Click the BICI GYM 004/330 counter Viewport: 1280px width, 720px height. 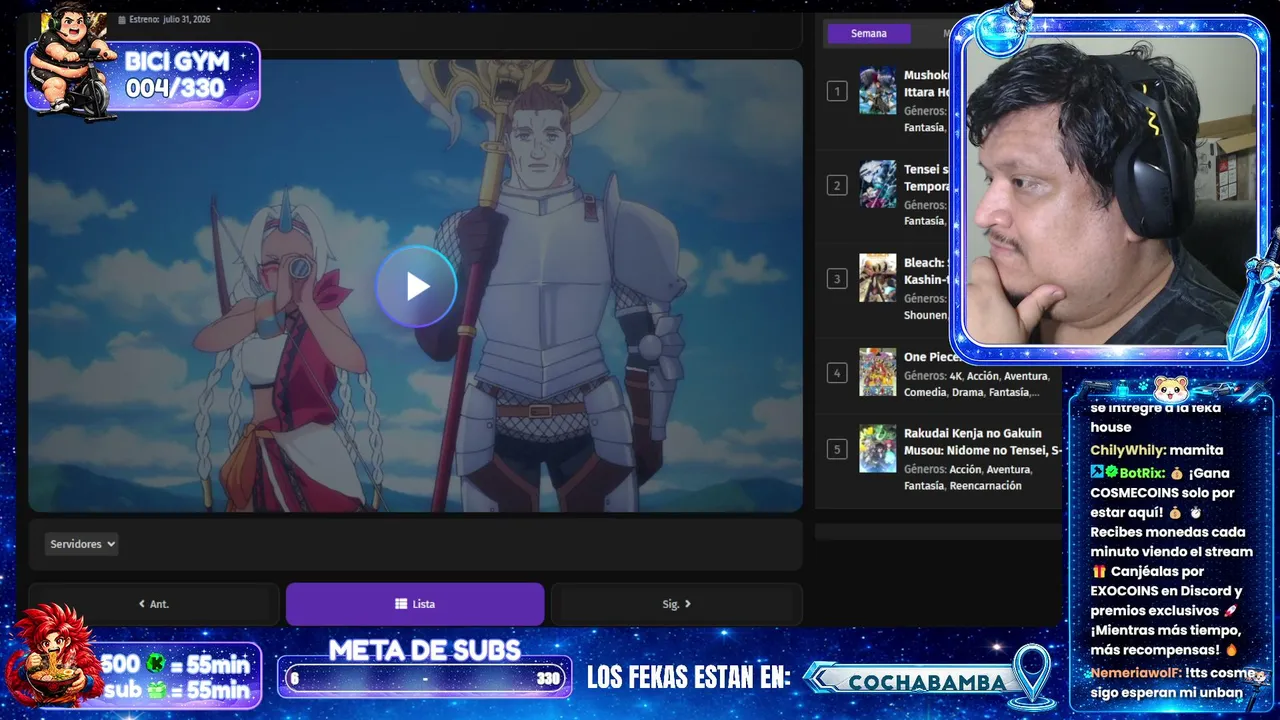[177, 75]
